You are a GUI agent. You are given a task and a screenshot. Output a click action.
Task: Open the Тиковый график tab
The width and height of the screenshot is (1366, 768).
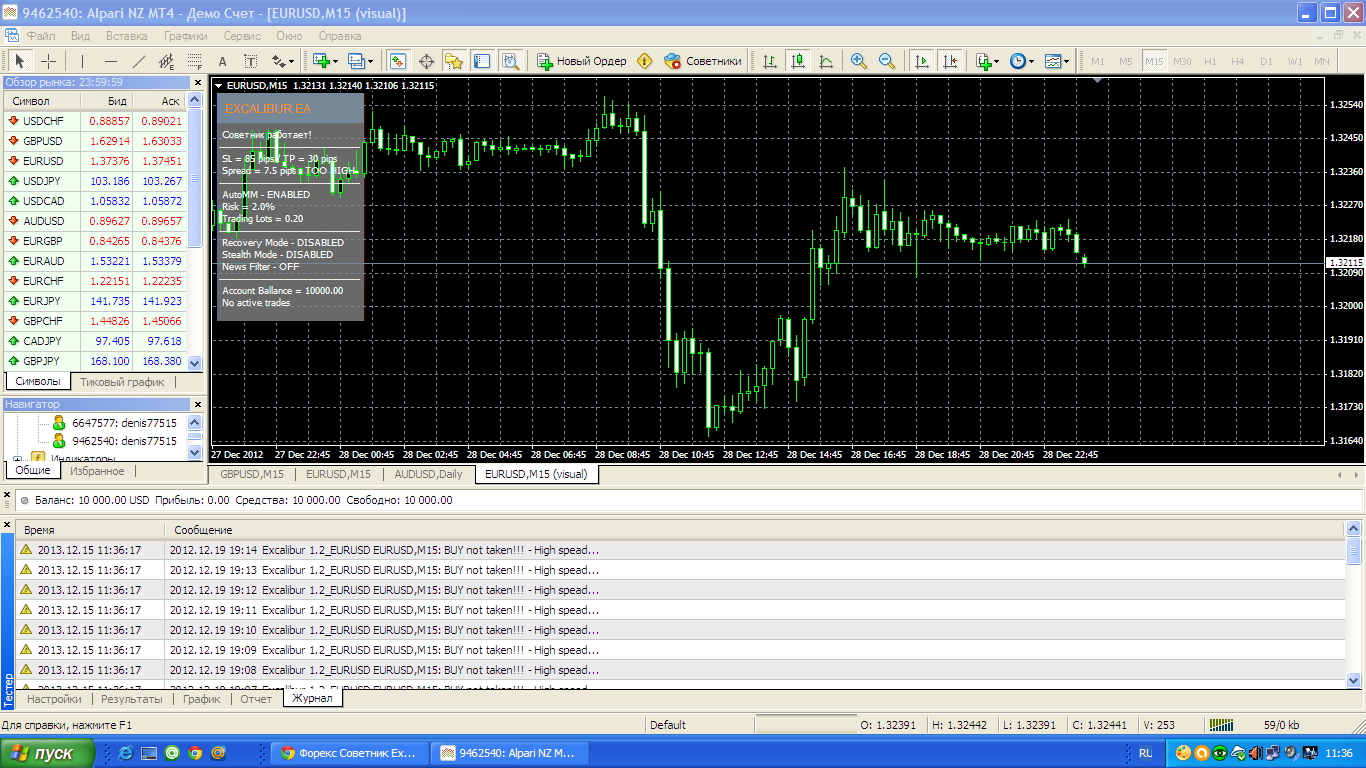point(122,382)
